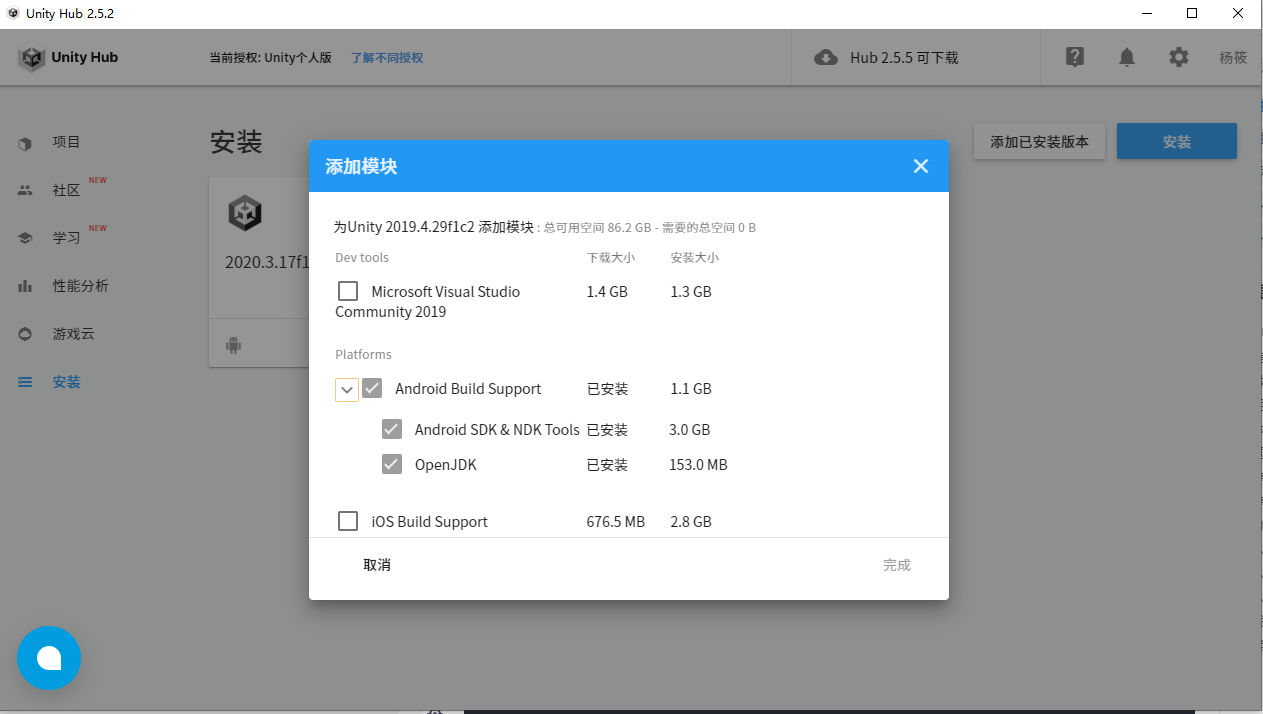Click the 学习 graduation cap icon

pyautogui.click(x=25, y=238)
